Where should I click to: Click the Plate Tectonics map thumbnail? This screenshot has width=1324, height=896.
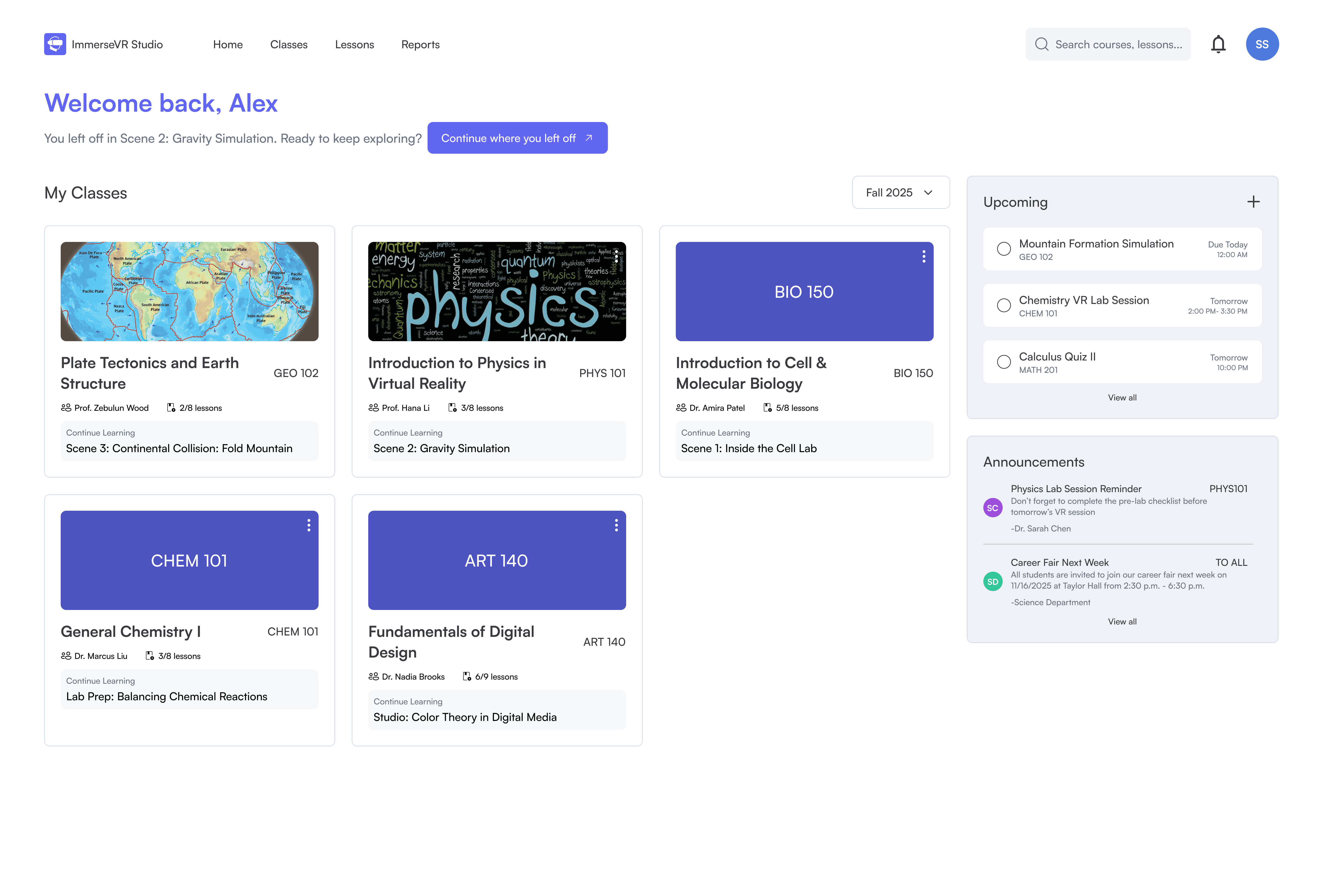pyautogui.click(x=189, y=292)
